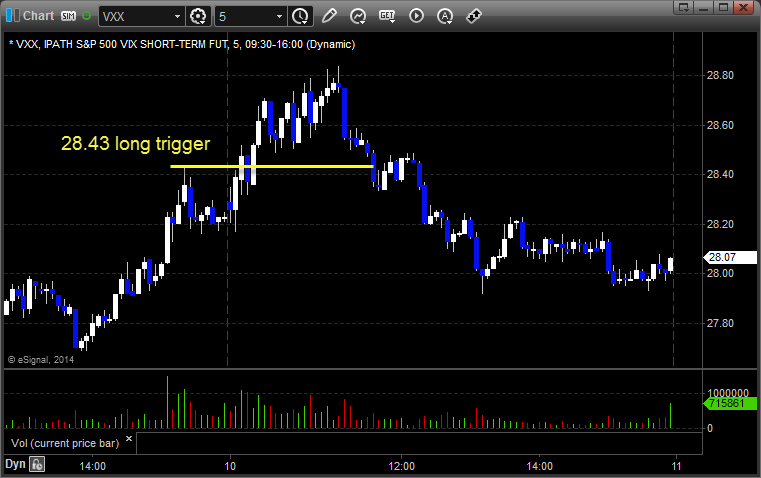Click the green connection status circle

tap(86, 16)
